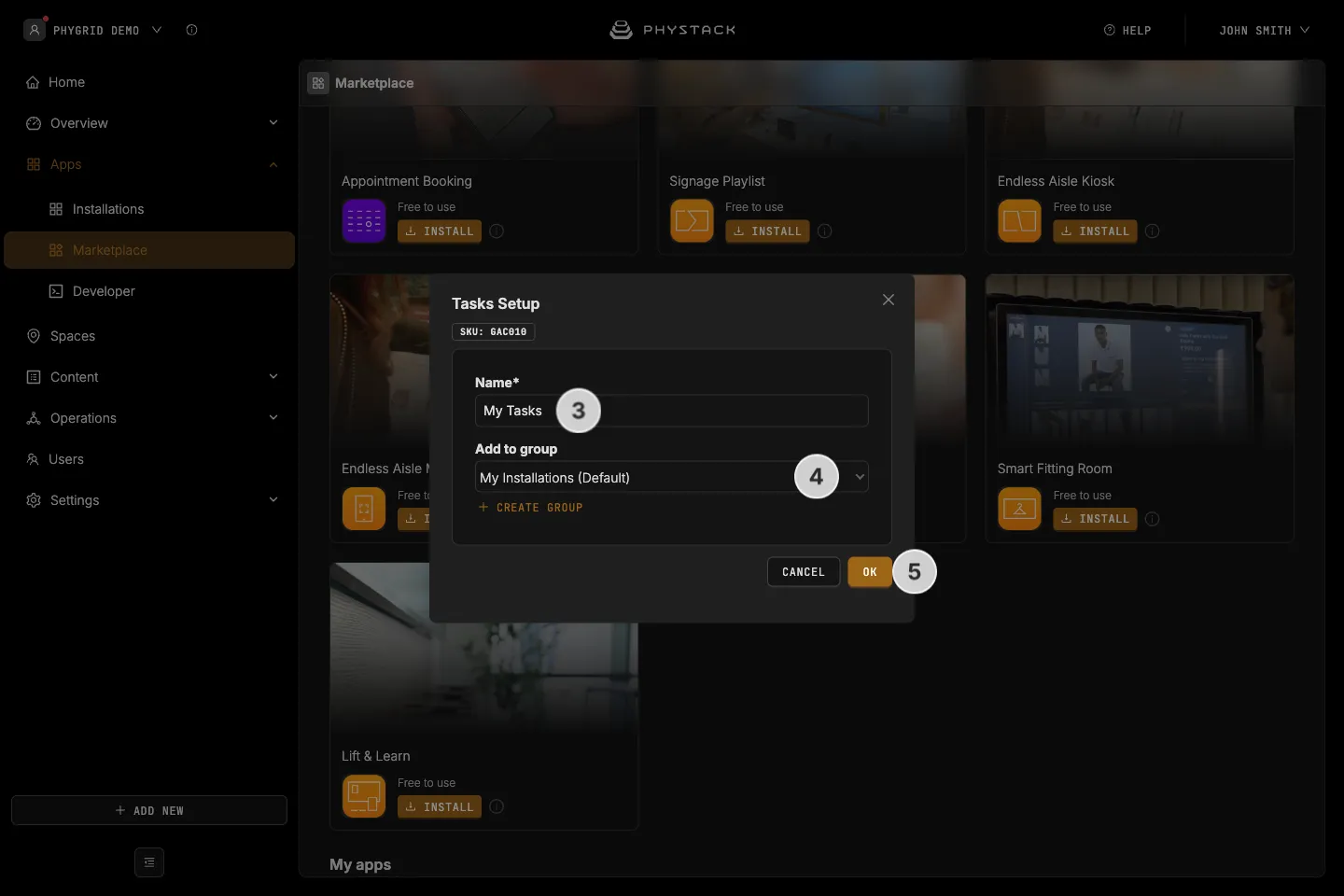This screenshot has width=1344, height=896.
Task: Expand the Content section in sidebar
Action: click(x=149, y=377)
